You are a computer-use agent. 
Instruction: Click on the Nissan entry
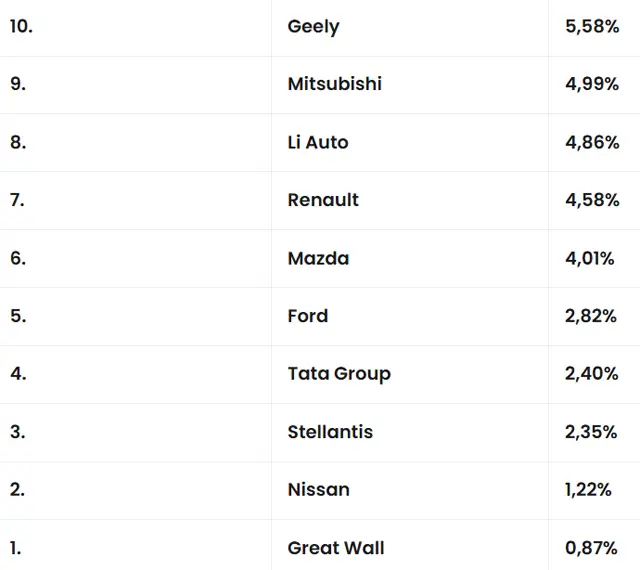coord(318,490)
